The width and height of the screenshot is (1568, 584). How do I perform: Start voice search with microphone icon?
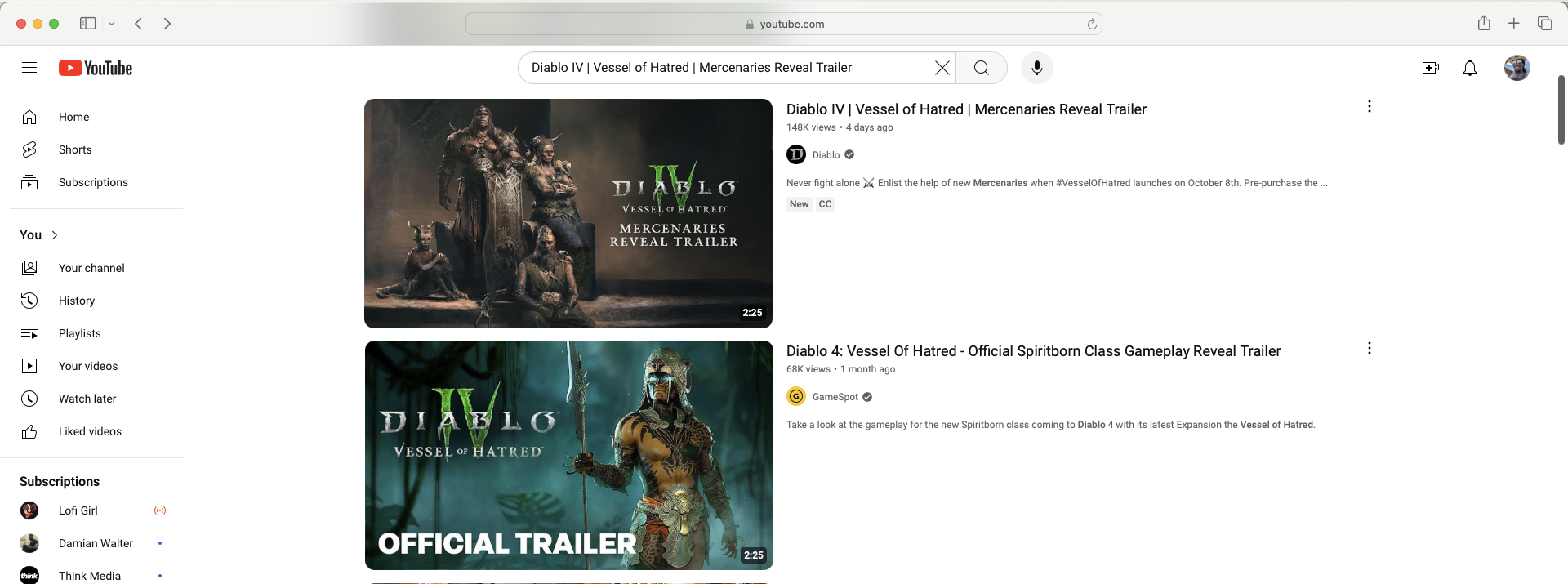pyautogui.click(x=1037, y=68)
